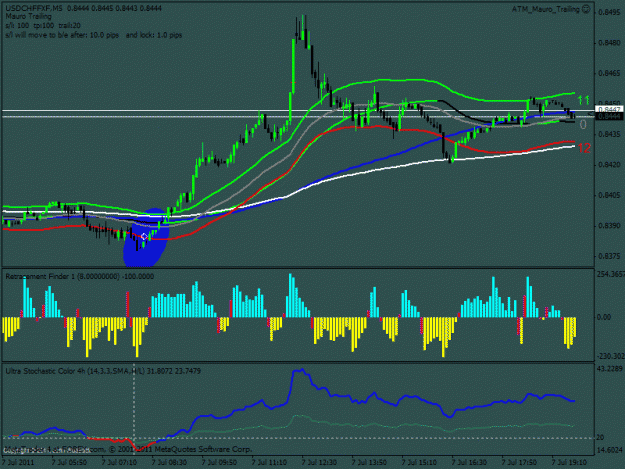Click the 7 Jul 08:30 time label

[x=169, y=462]
